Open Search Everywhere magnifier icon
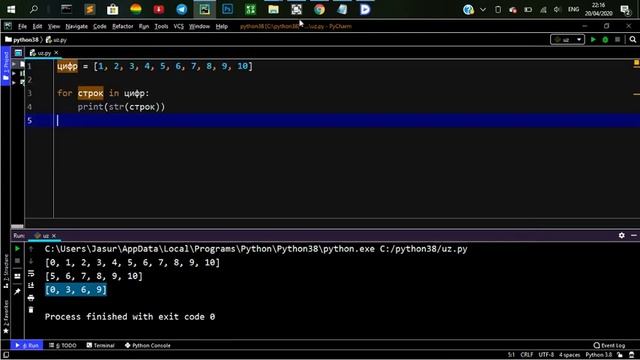The height and width of the screenshot is (360, 640). click(x=633, y=40)
